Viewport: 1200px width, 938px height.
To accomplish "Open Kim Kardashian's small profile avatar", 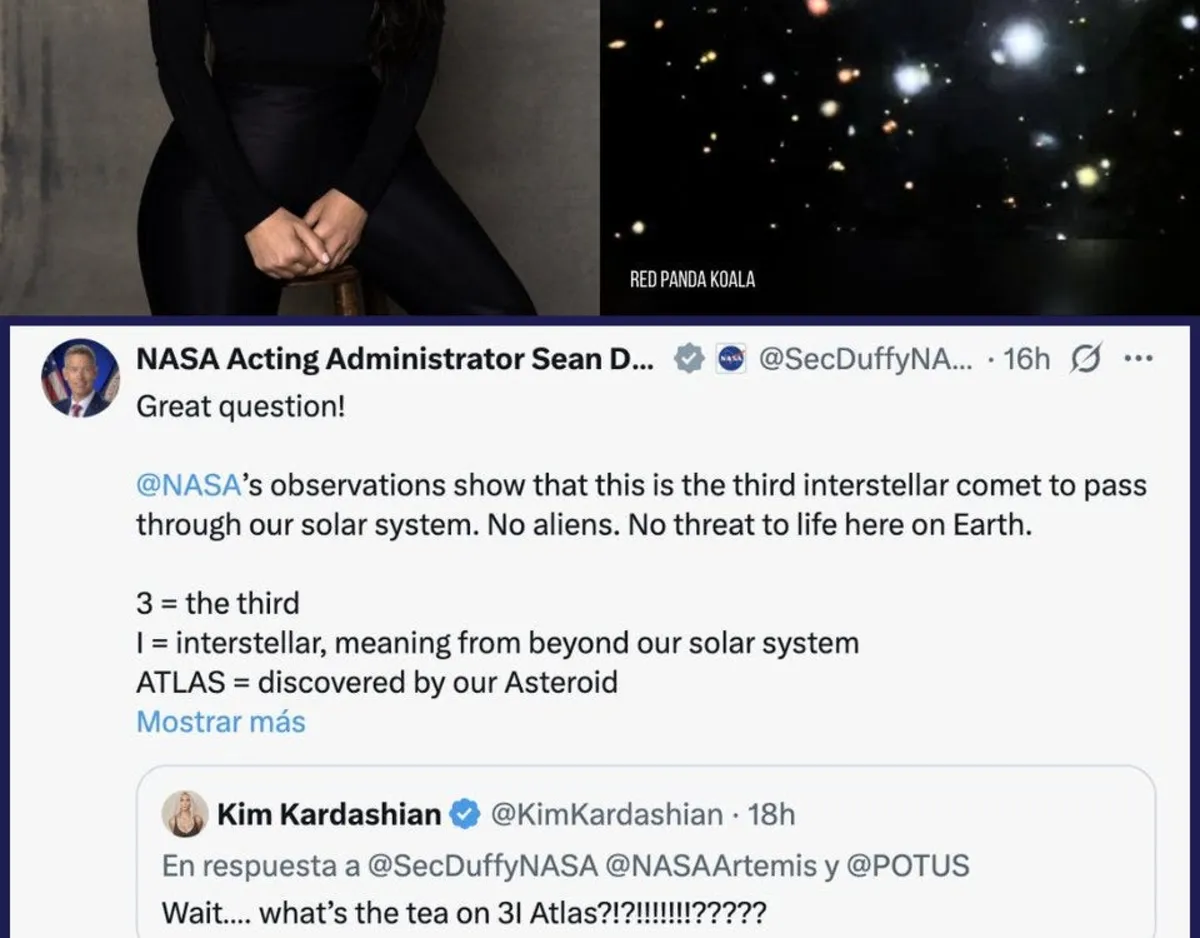I will coord(185,814).
